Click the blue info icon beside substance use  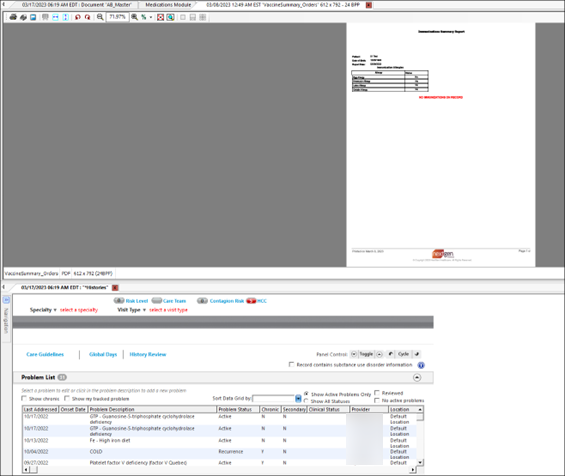coord(421,365)
